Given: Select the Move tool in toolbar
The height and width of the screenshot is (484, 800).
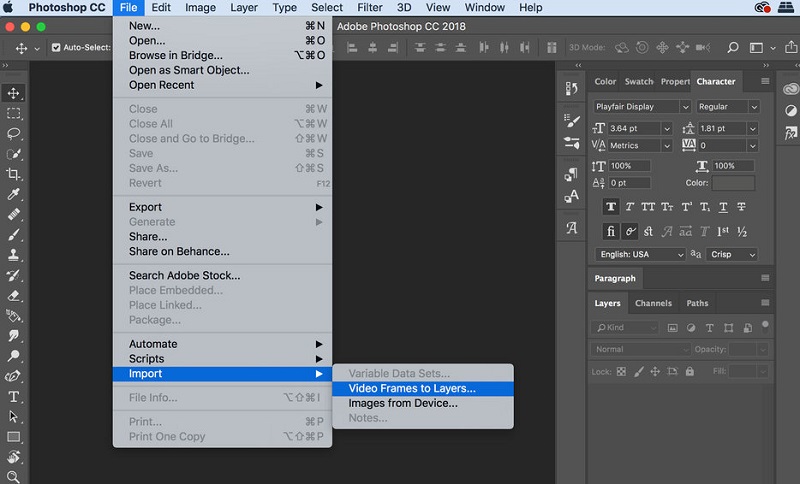Looking at the screenshot, I should pyautogui.click(x=14, y=93).
